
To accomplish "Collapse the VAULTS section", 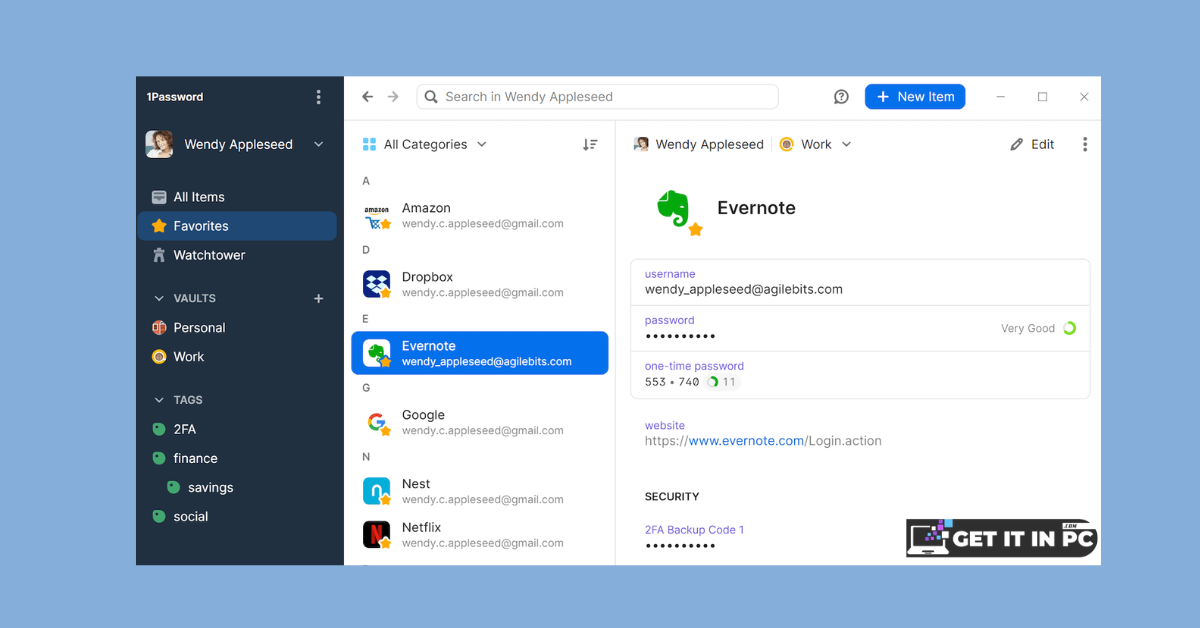I will click(159, 298).
